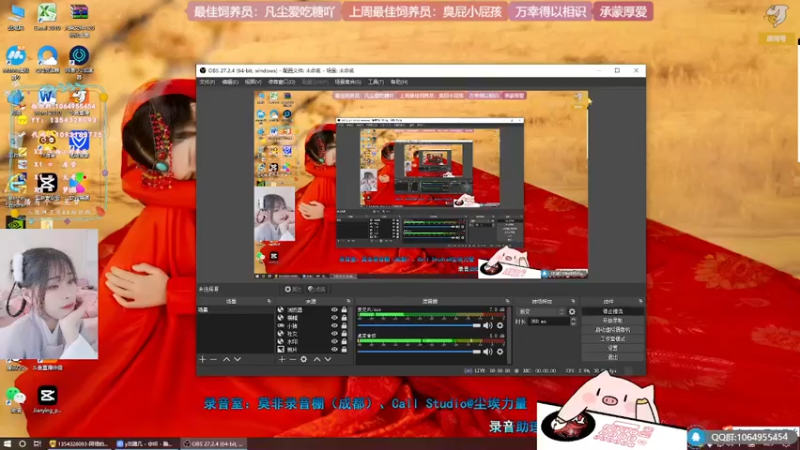Viewport: 800px width, 450px height.
Task: Open Excel 2010 desktop shortcut
Action: [47, 17]
